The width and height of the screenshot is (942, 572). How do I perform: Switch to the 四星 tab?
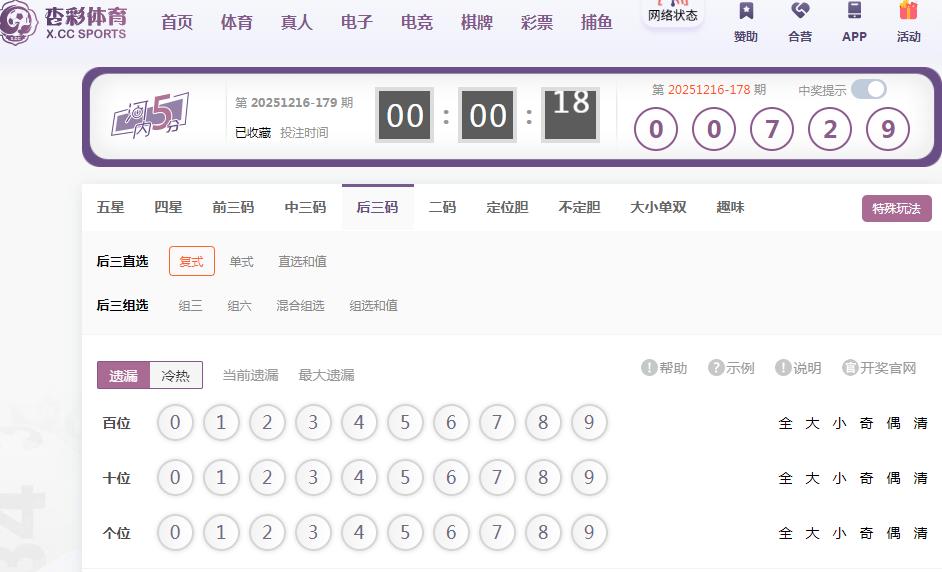point(168,207)
